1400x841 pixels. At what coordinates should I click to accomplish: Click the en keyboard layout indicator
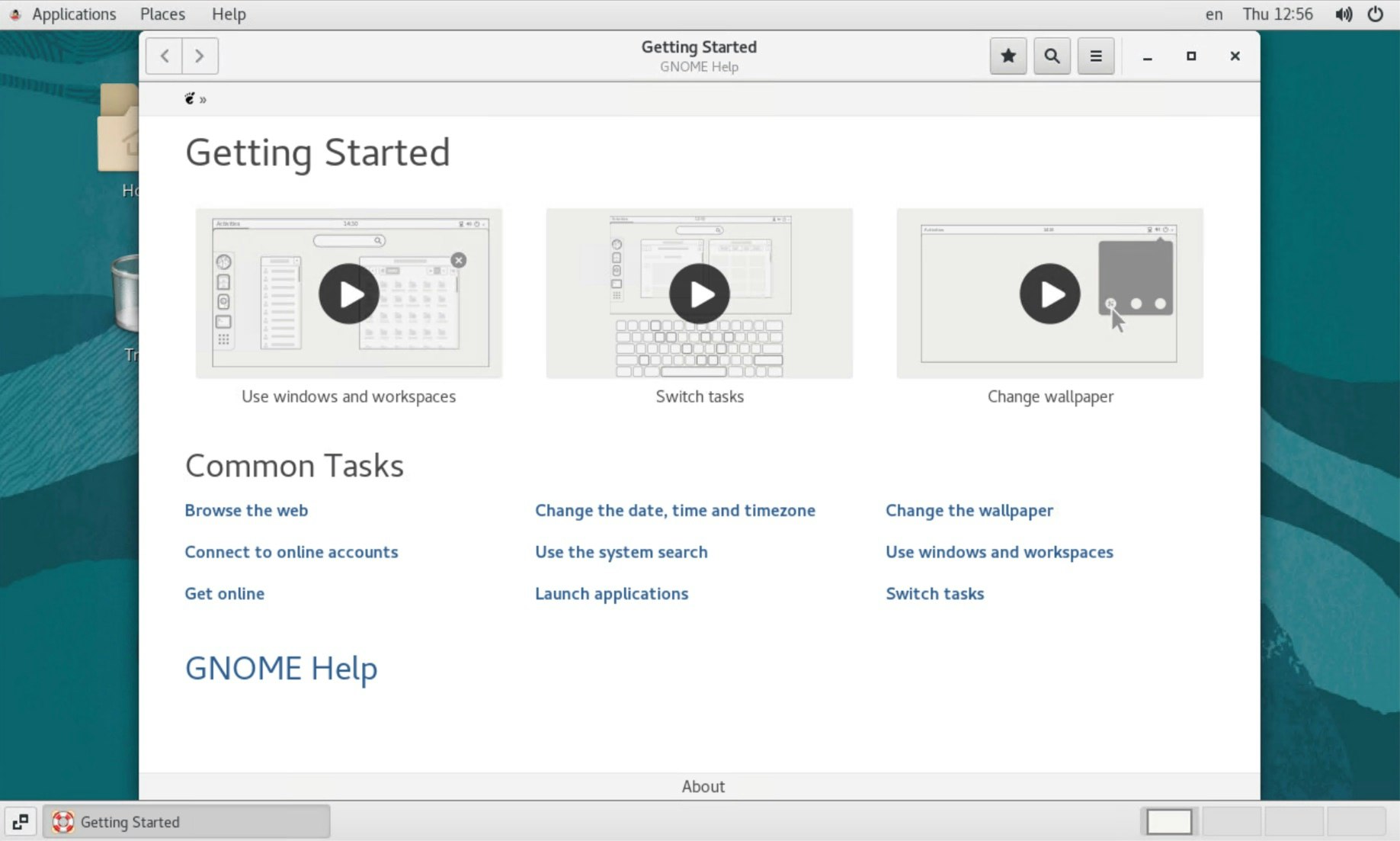click(1214, 14)
